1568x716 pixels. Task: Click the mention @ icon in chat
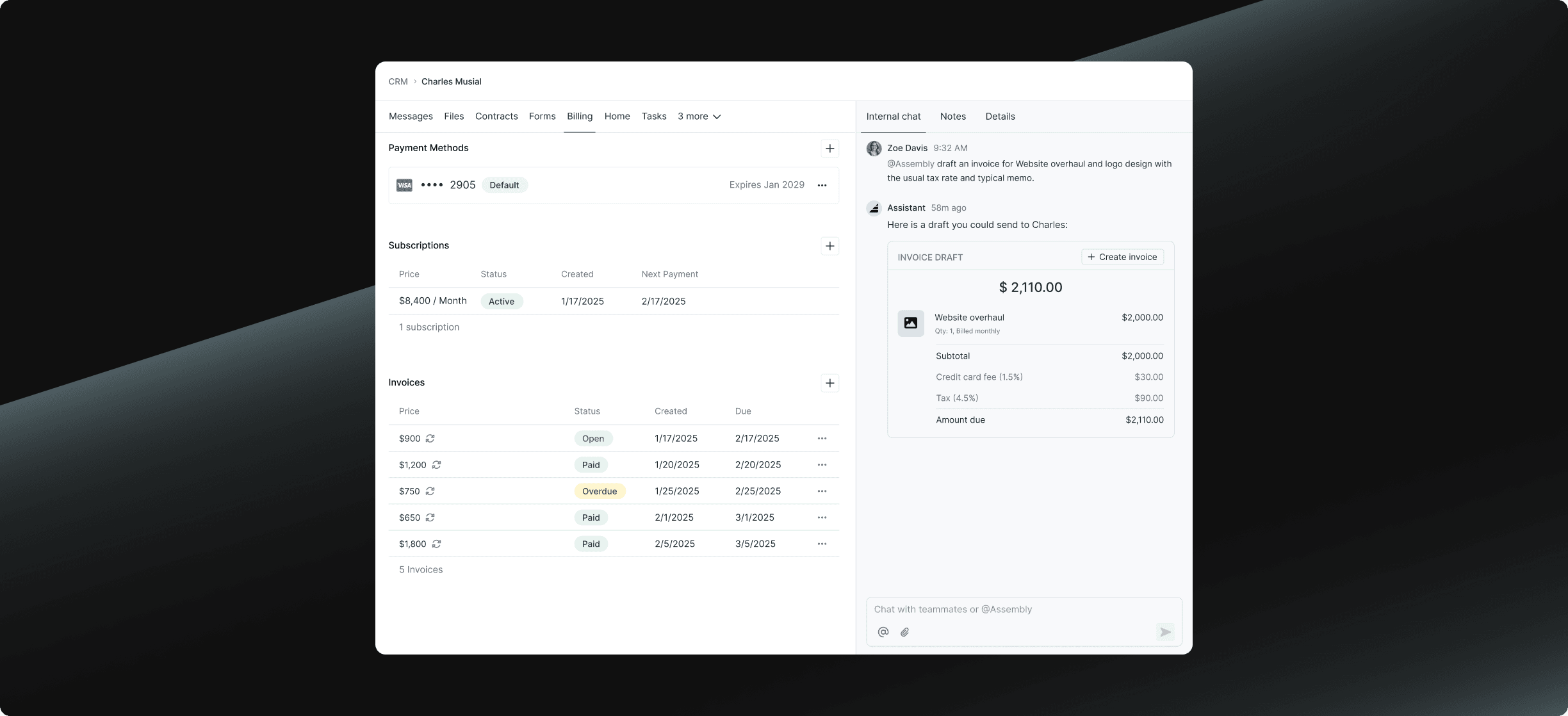[x=883, y=632]
